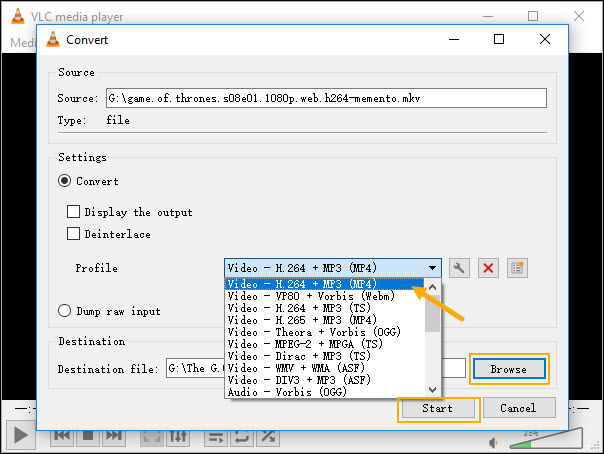Delete selected profile with red X icon
The width and height of the screenshot is (604, 454).
[488, 268]
